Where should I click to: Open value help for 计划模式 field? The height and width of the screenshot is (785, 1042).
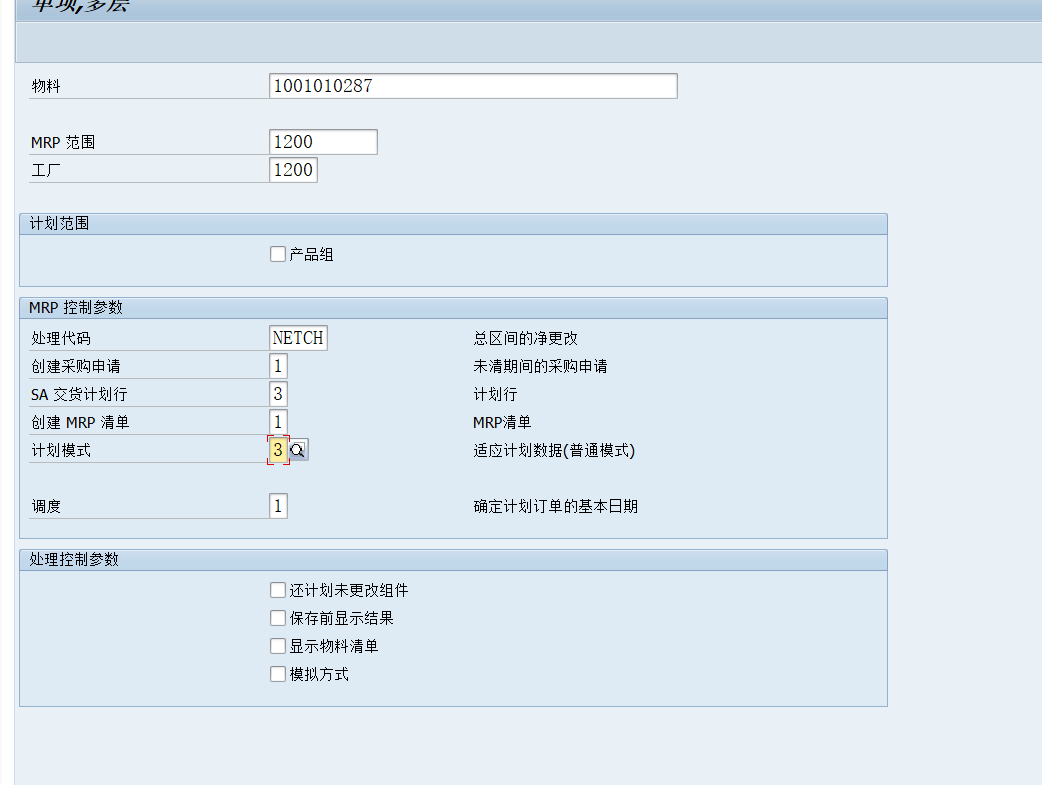click(x=297, y=449)
